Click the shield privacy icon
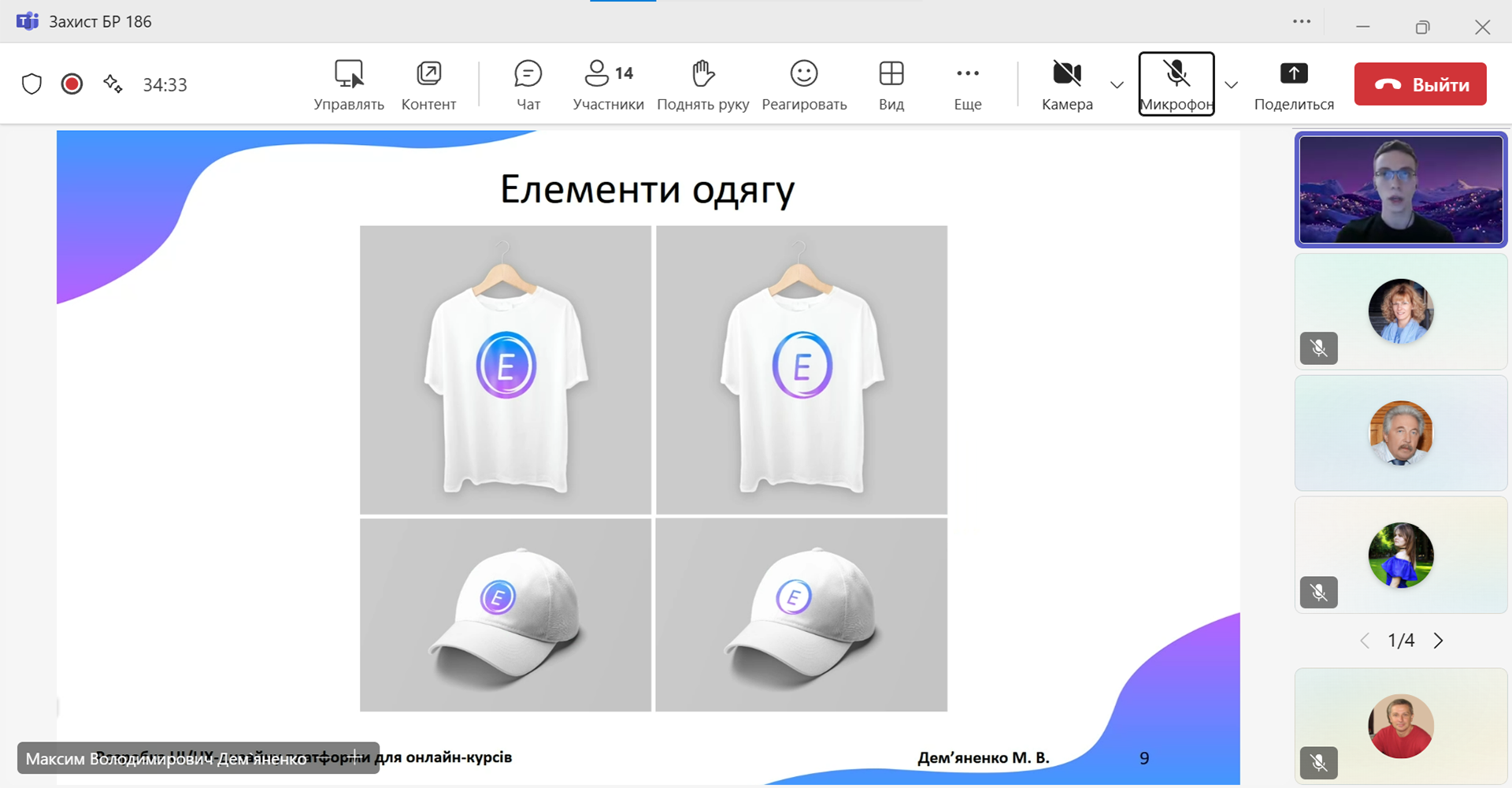This screenshot has width=1512, height=788. pyautogui.click(x=31, y=84)
